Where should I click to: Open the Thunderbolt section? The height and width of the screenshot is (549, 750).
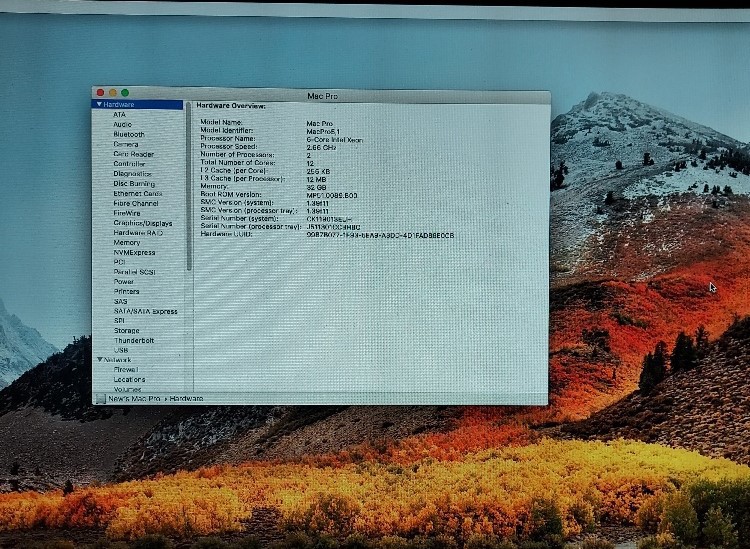[x=134, y=340]
